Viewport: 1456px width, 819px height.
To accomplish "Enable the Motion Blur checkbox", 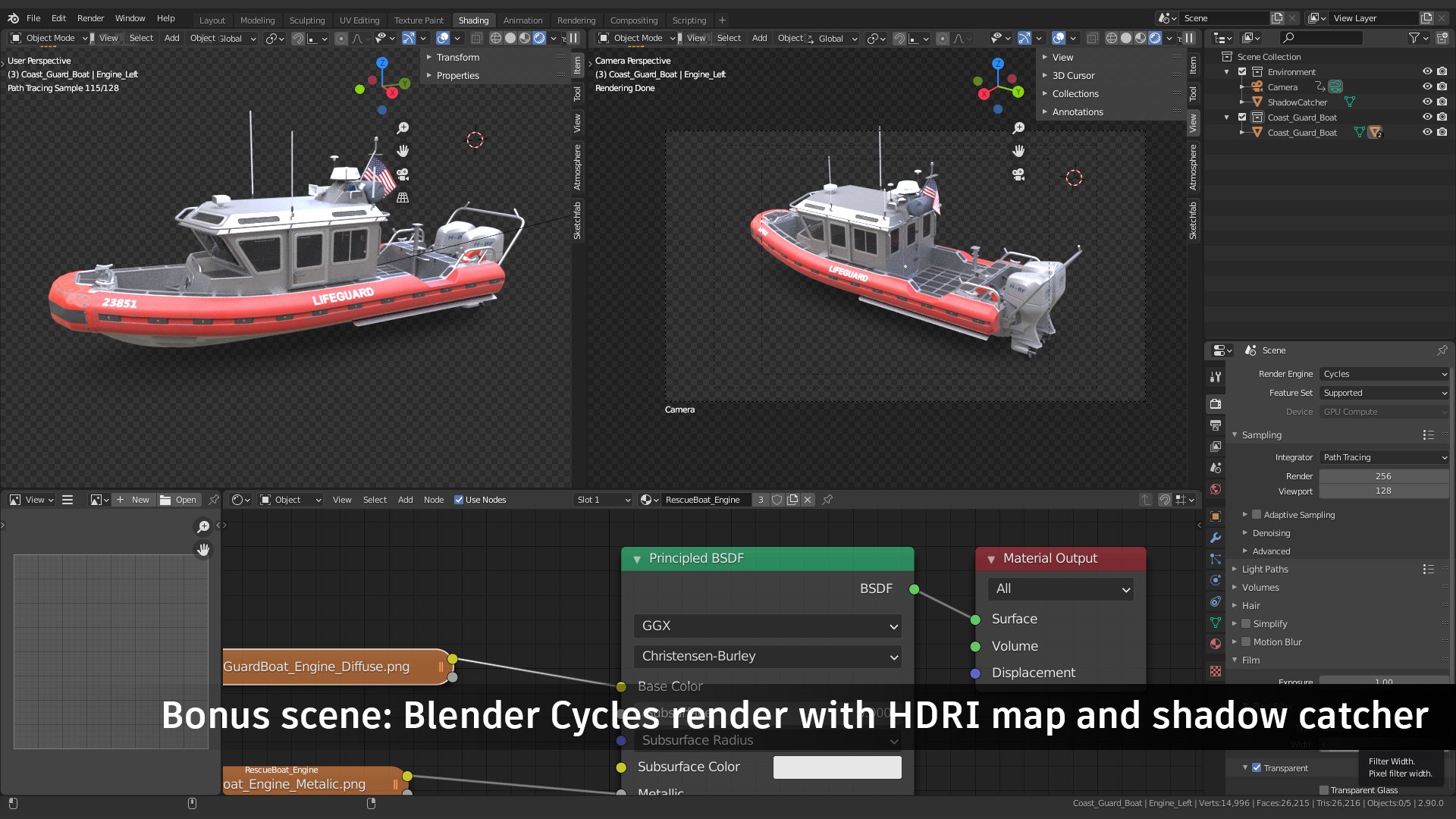I will 1246,642.
